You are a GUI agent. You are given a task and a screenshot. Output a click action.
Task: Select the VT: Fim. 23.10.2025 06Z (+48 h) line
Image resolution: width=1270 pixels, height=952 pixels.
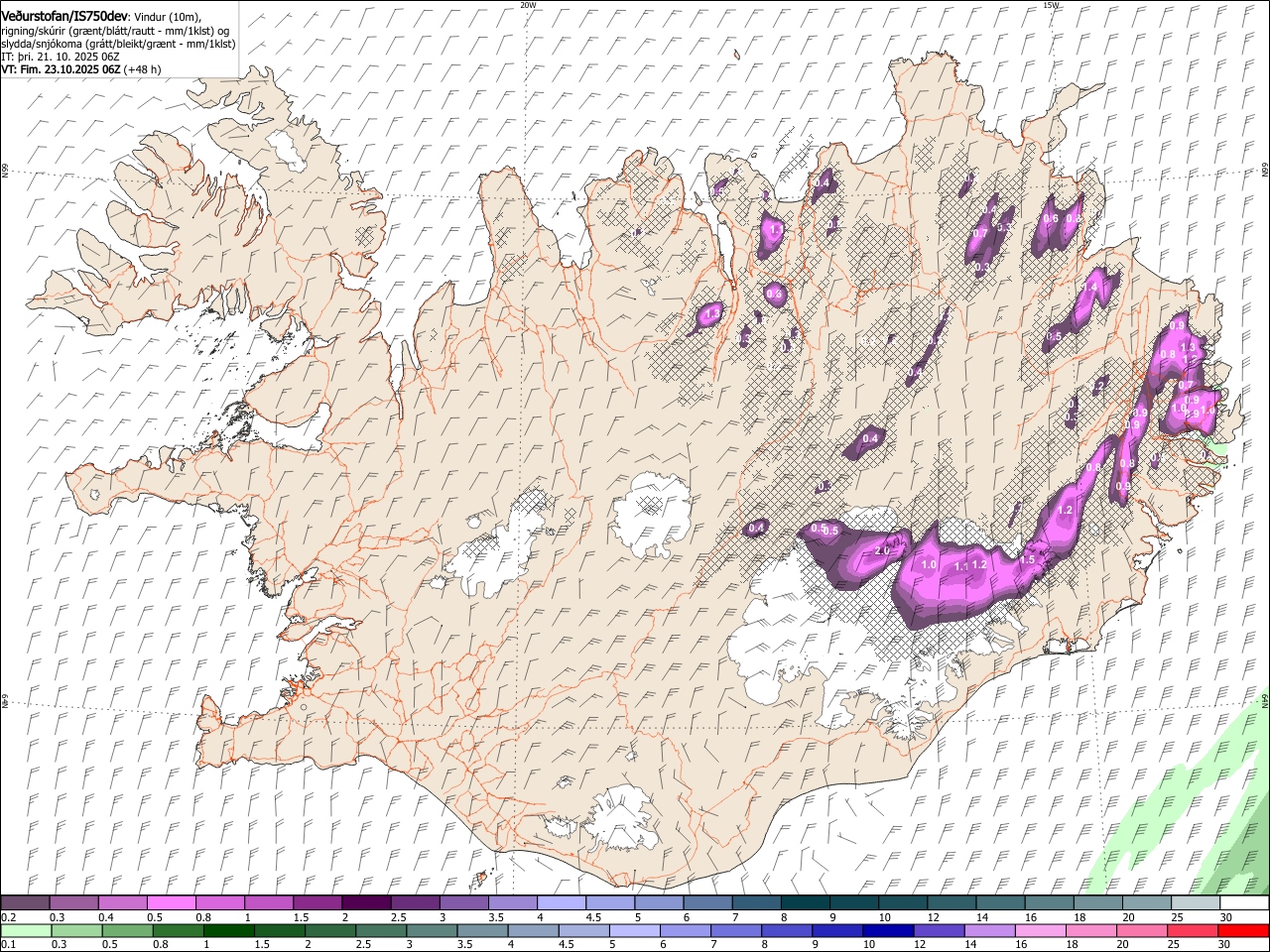pyautogui.click(x=80, y=69)
